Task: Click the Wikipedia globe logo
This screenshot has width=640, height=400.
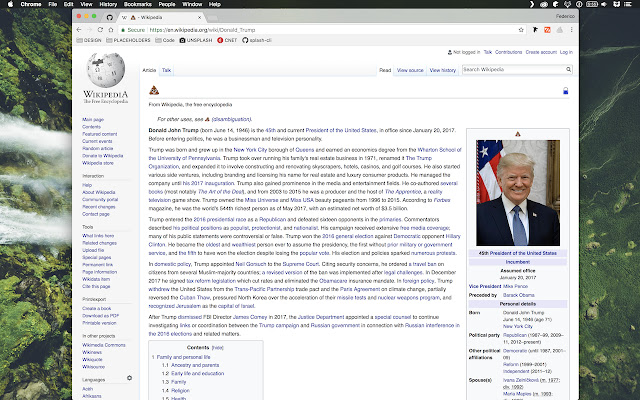Action: coord(106,70)
